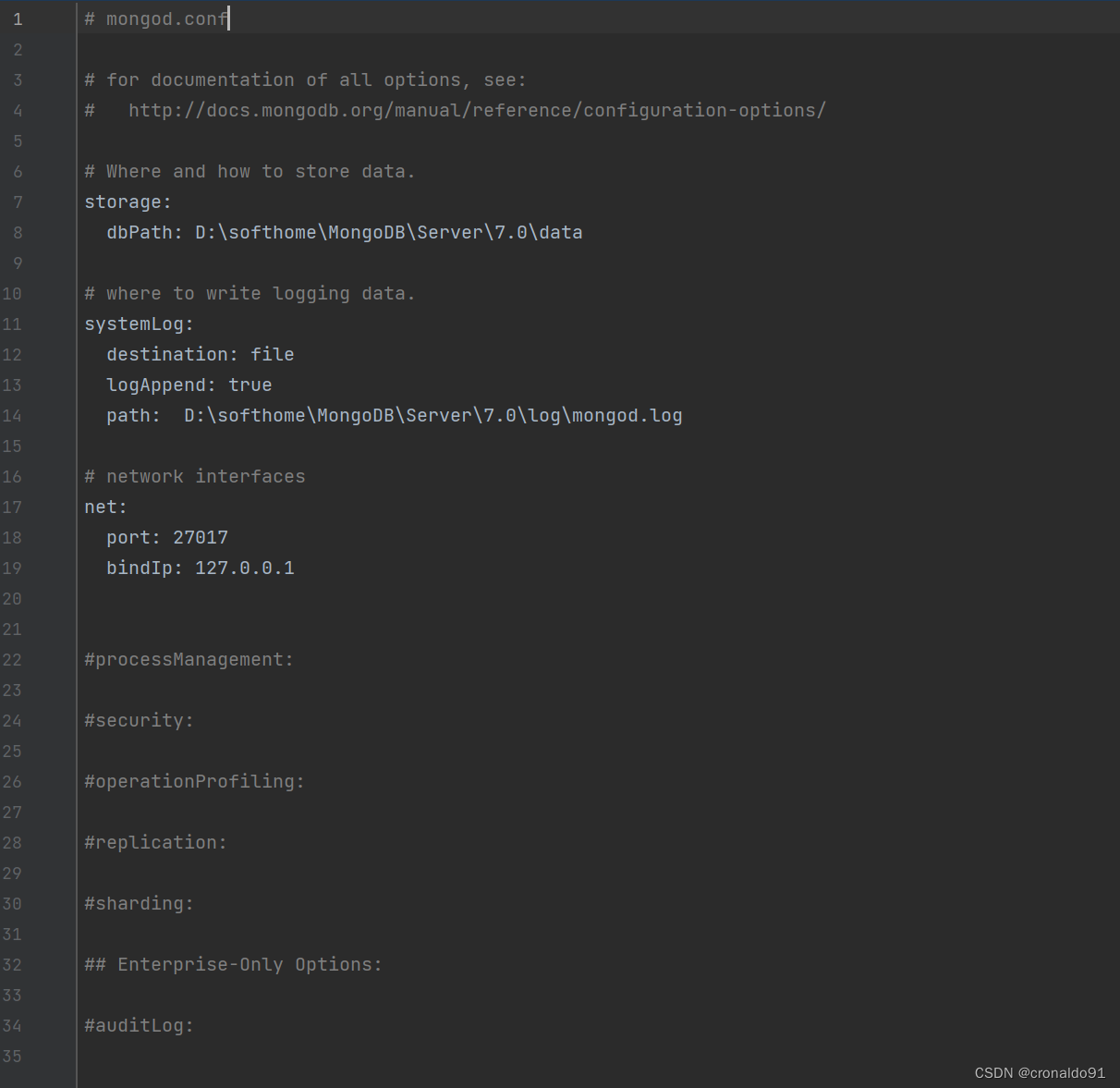Click the '#sharding:' comment
Viewport: 1120px width, 1088px height.
[x=139, y=904]
